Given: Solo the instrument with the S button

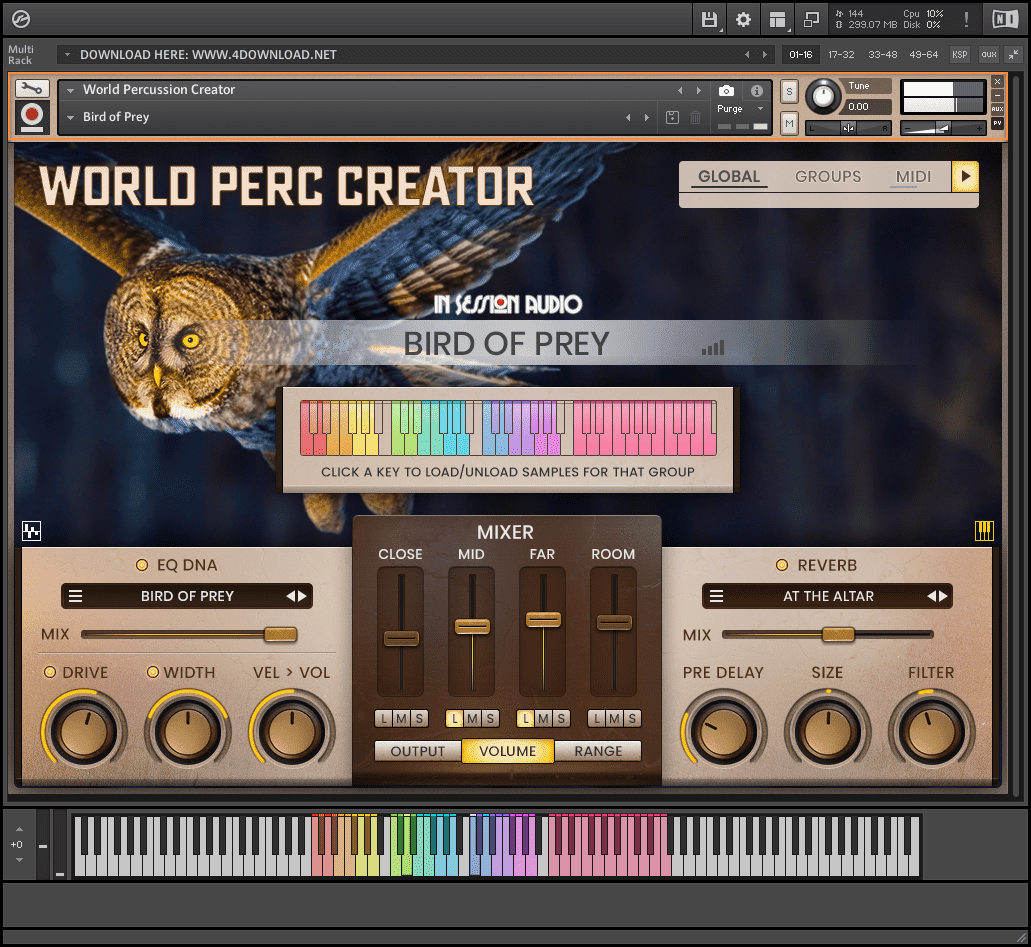Looking at the screenshot, I should pyautogui.click(x=789, y=91).
